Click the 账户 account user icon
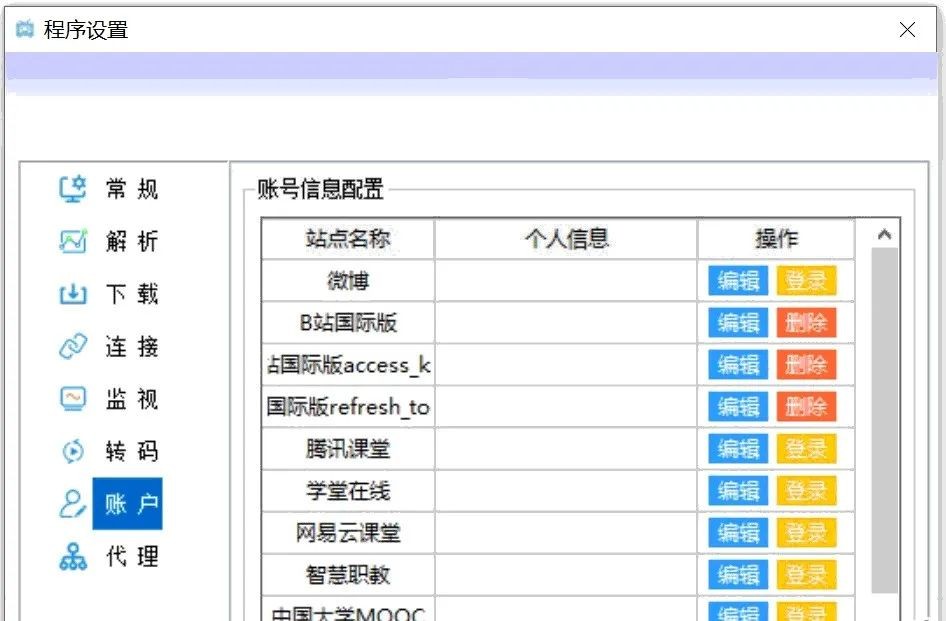The width and height of the screenshot is (946, 621). coord(73,504)
